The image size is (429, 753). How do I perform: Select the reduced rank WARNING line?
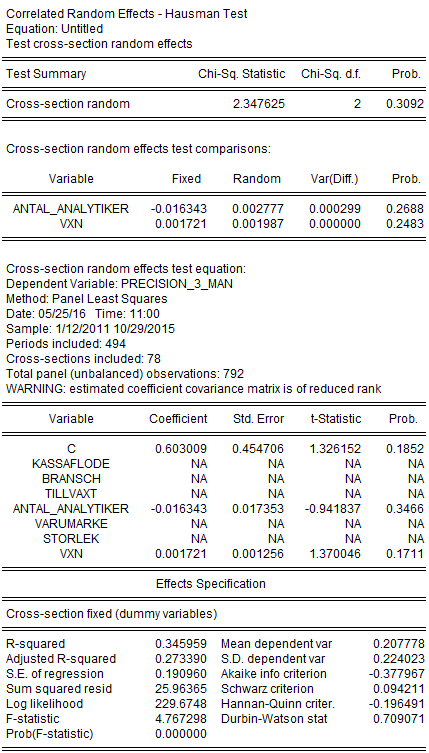click(x=194, y=389)
